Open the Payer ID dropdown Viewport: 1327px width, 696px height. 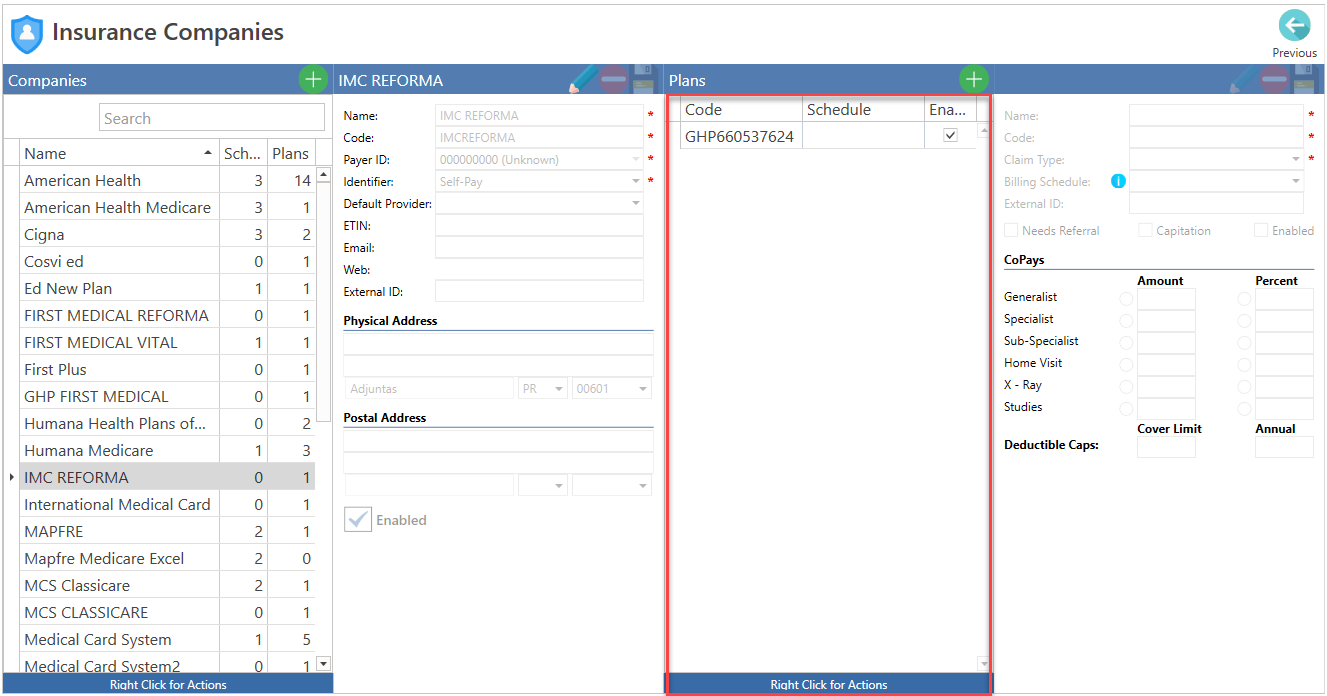635,159
